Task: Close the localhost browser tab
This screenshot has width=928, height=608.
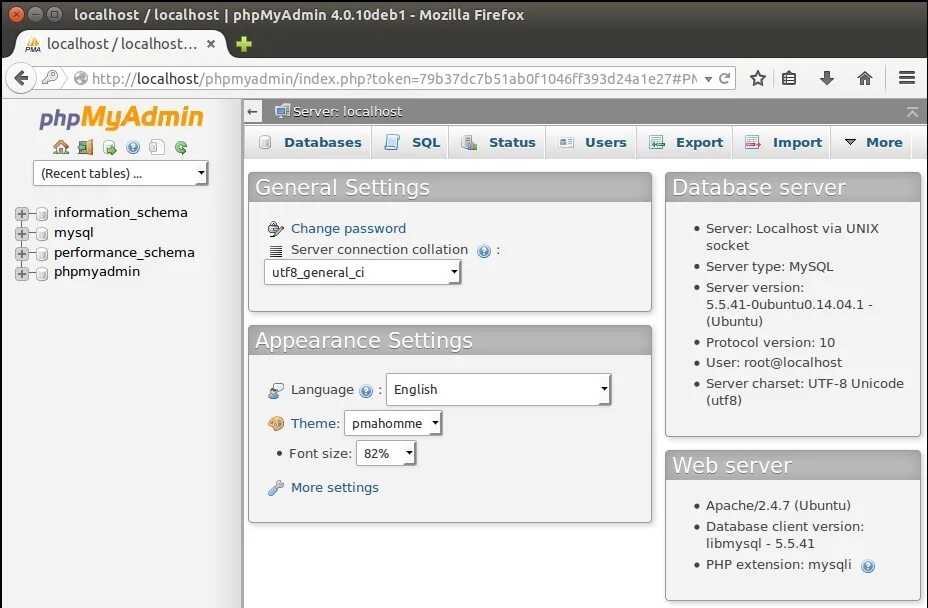Action: [211, 44]
